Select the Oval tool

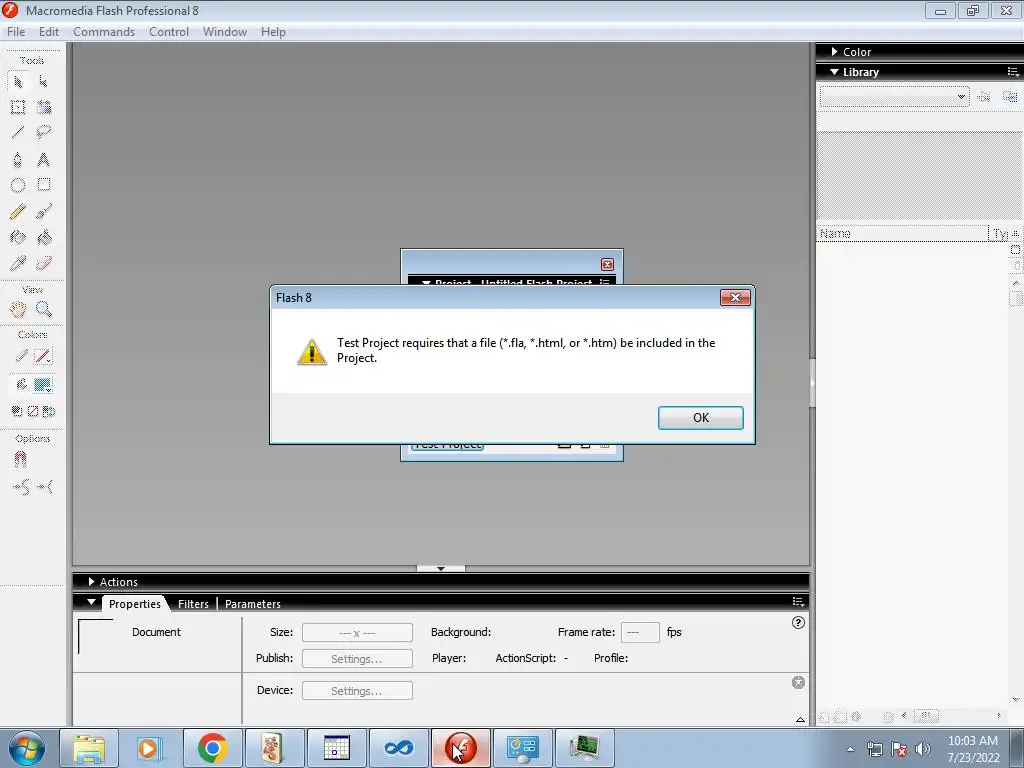[18, 185]
